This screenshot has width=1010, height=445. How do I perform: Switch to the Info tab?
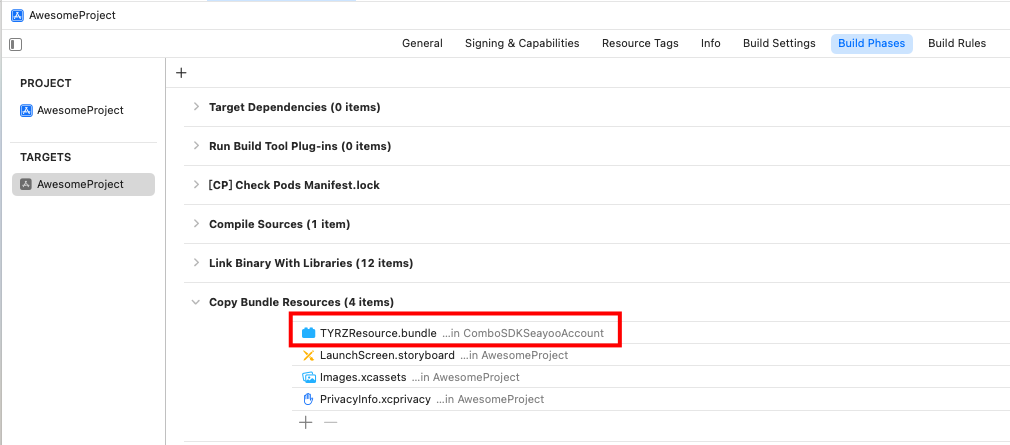point(710,44)
